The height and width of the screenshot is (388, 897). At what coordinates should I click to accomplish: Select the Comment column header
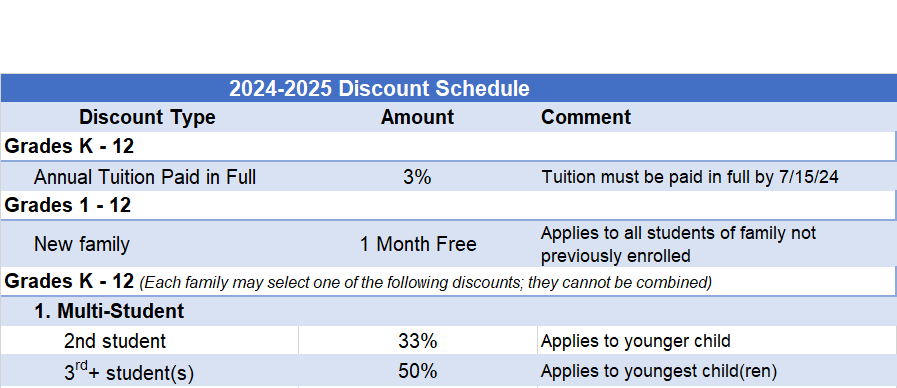585,117
